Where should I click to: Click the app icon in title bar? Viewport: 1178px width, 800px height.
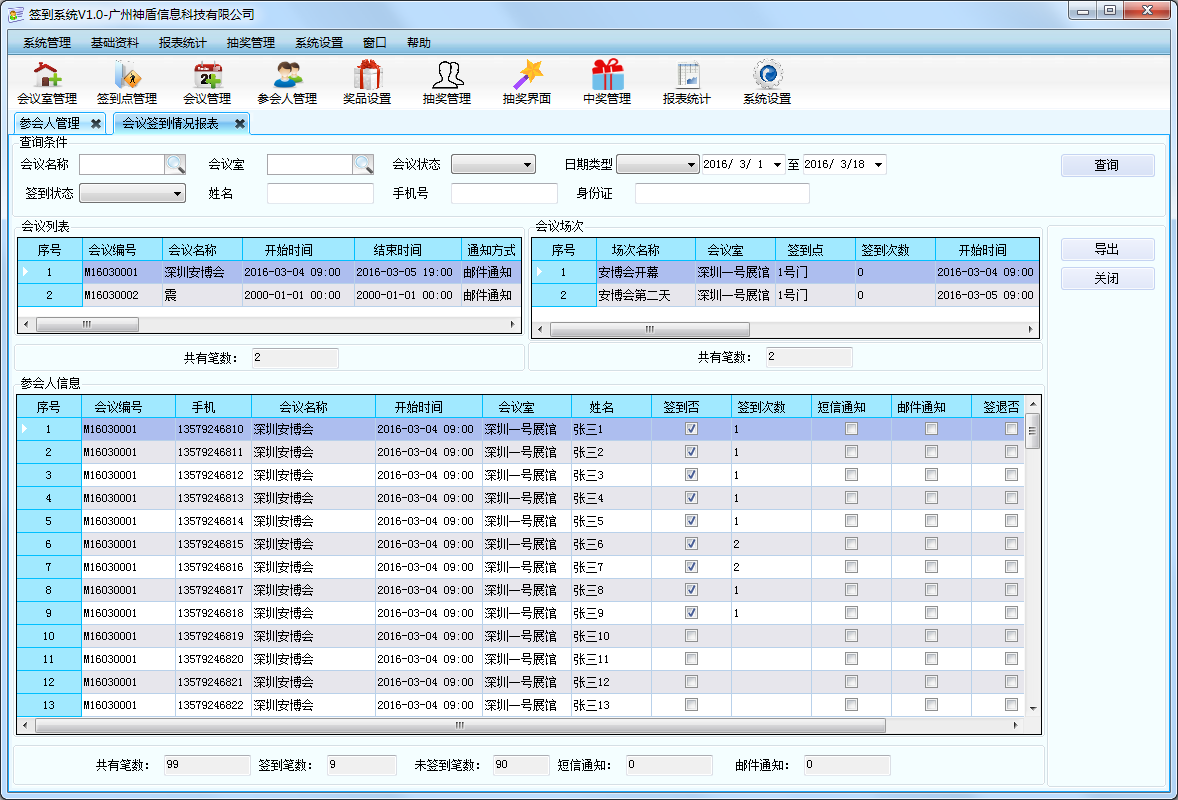[x=15, y=14]
